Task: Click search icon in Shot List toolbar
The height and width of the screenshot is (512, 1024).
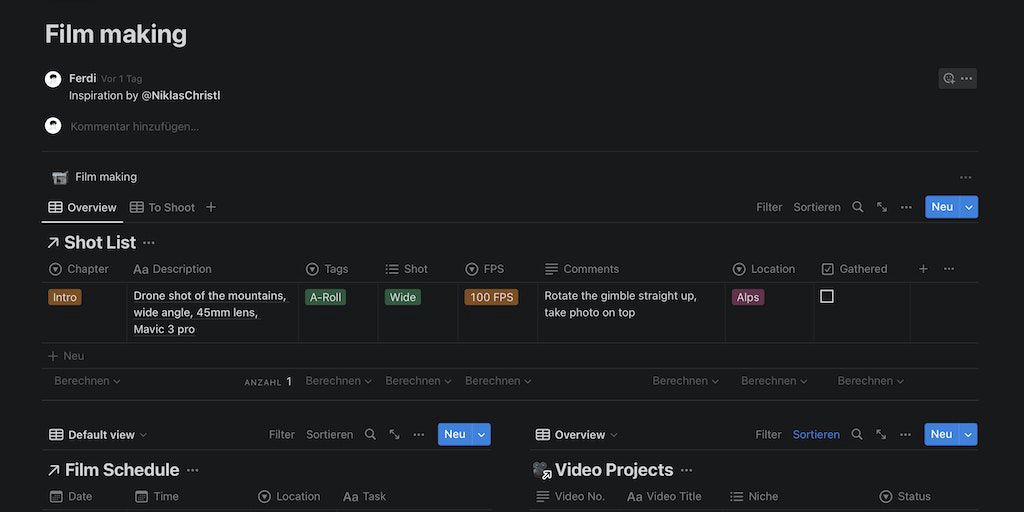Action: coord(857,207)
